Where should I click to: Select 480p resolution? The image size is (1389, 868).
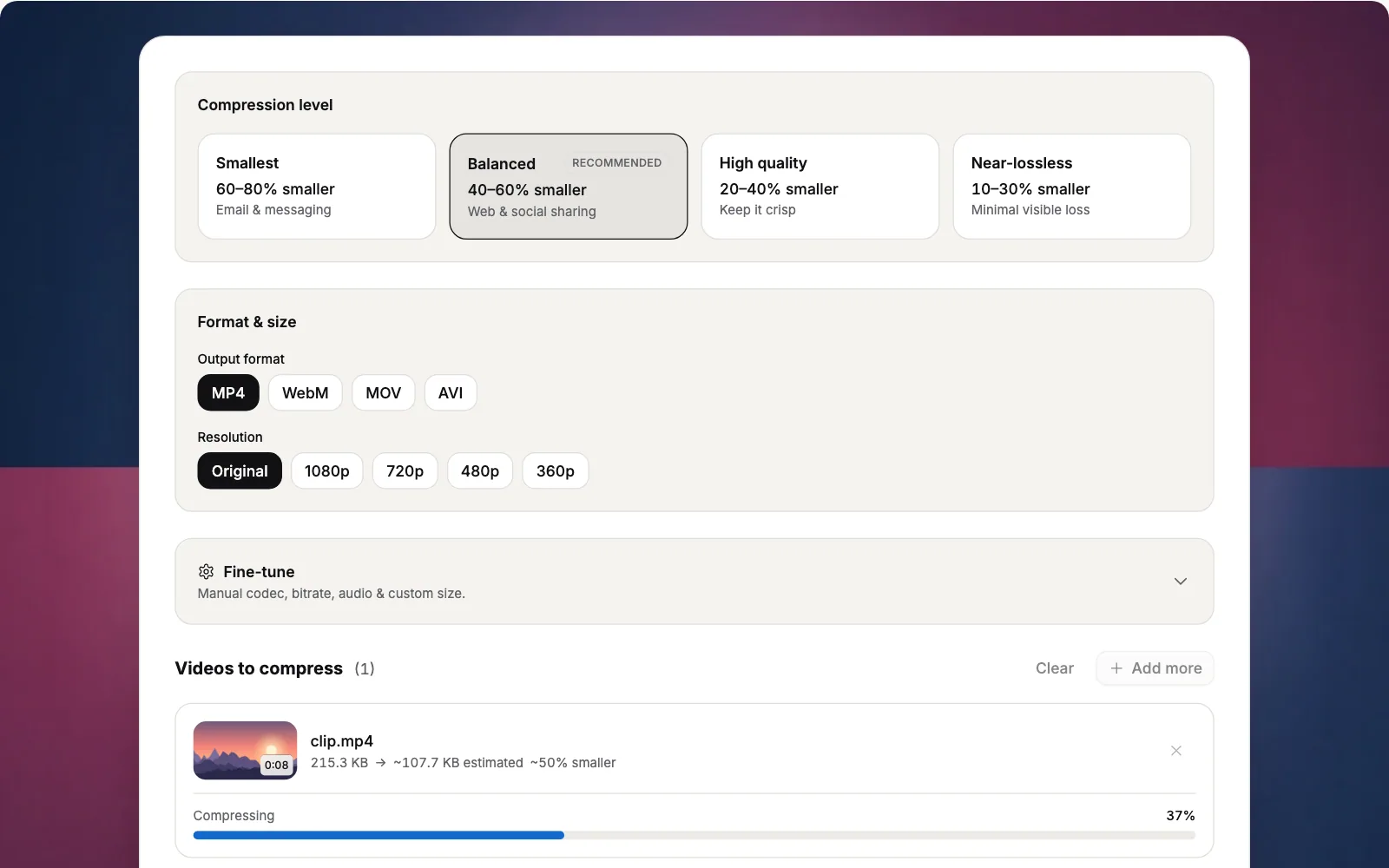[480, 470]
